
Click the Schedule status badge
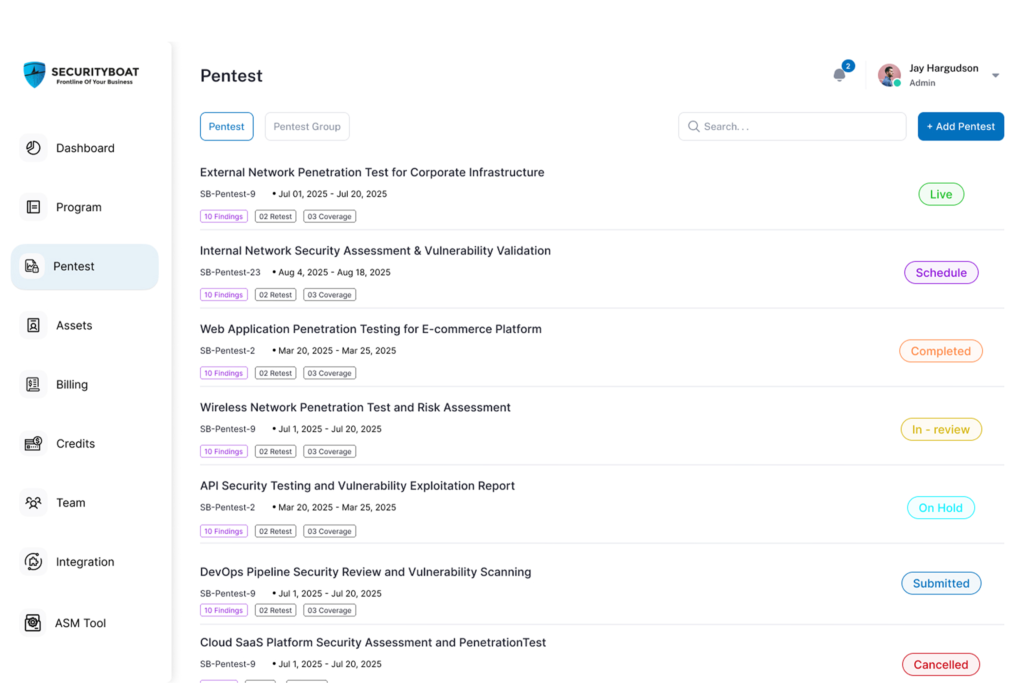(941, 273)
